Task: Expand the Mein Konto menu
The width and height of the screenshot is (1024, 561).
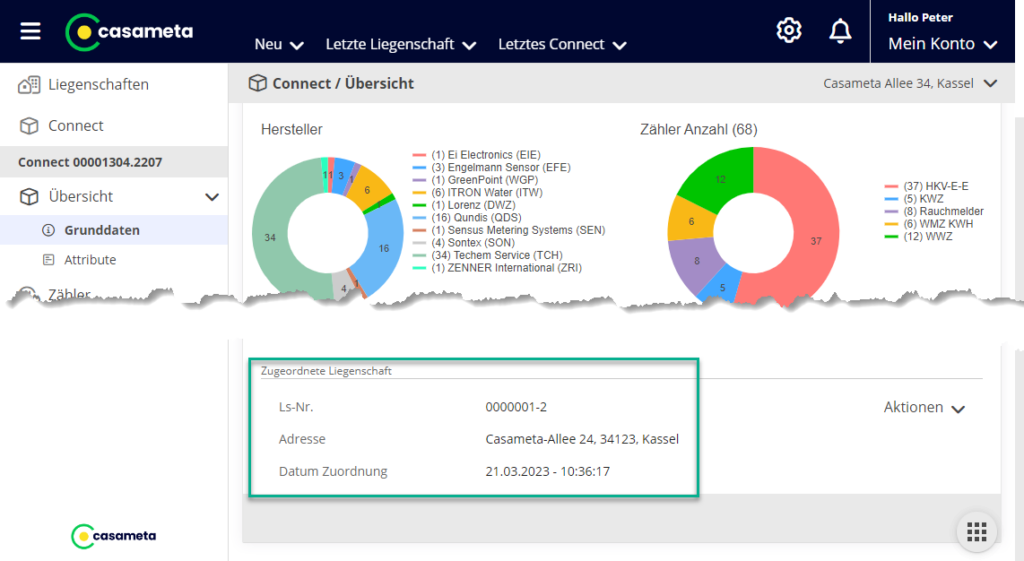Action: tap(943, 44)
